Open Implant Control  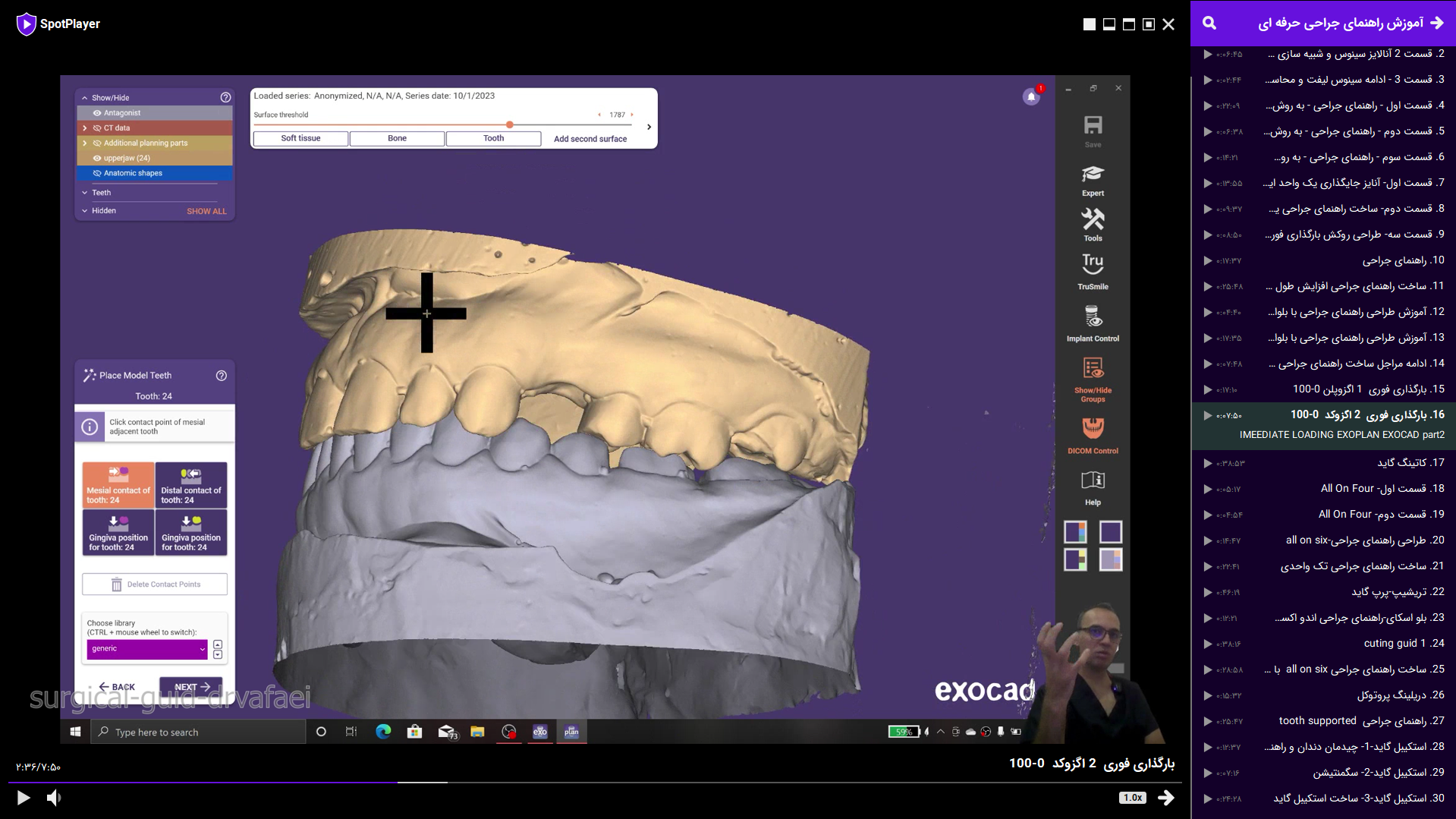pos(1093,323)
